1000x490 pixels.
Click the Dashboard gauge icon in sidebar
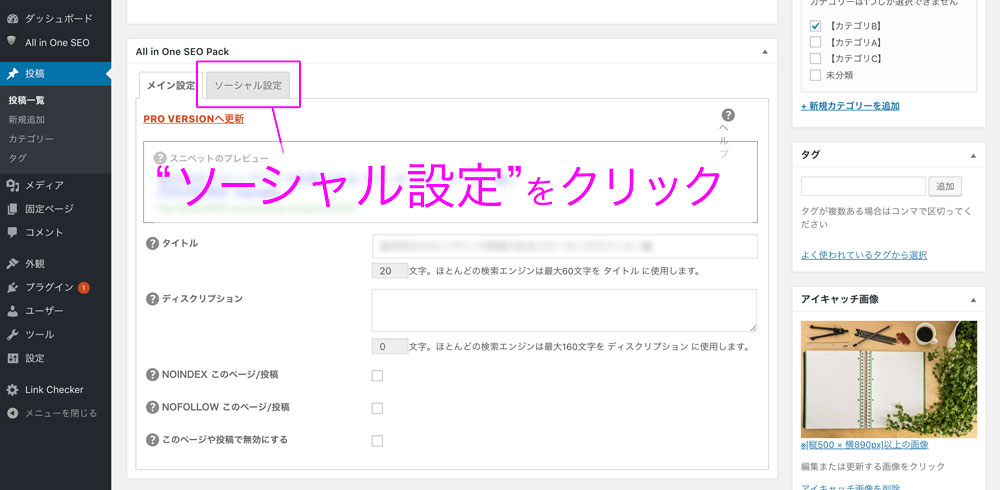click(x=12, y=19)
